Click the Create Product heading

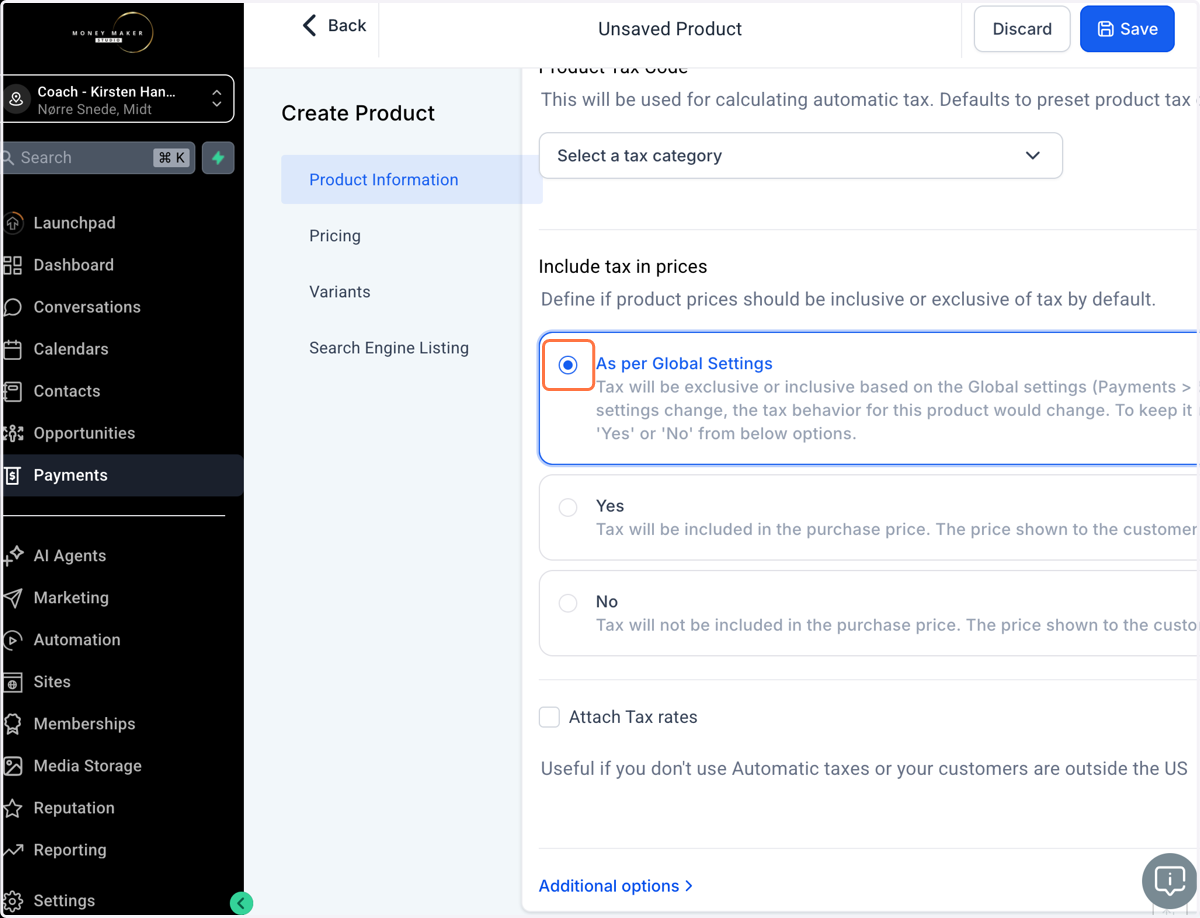click(x=358, y=113)
